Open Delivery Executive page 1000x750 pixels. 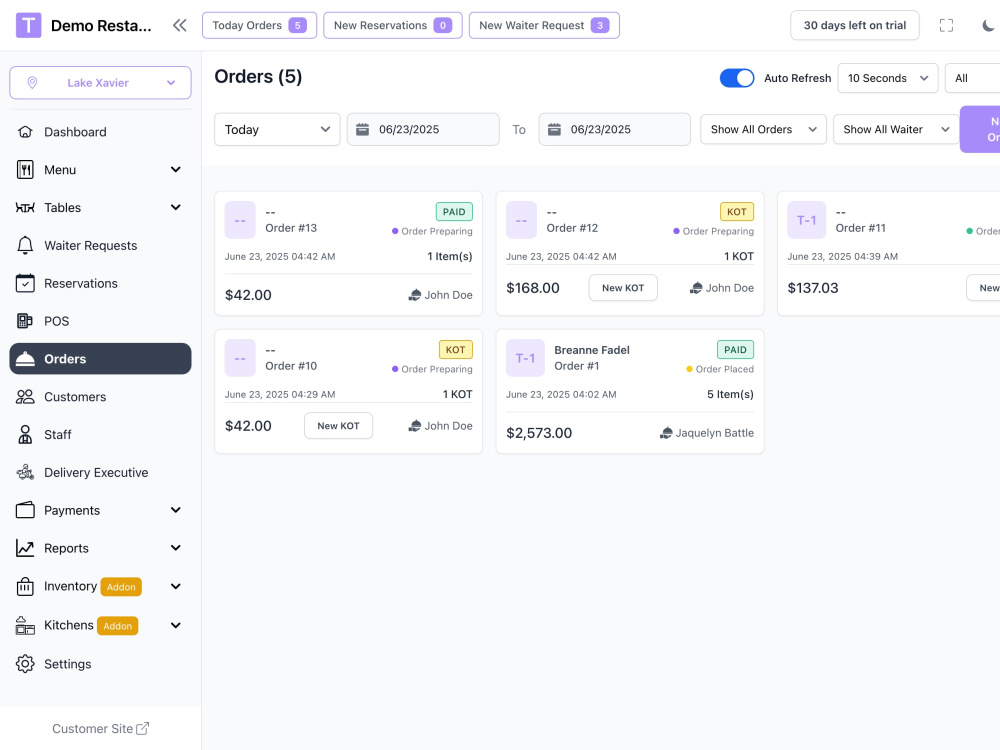100,473
